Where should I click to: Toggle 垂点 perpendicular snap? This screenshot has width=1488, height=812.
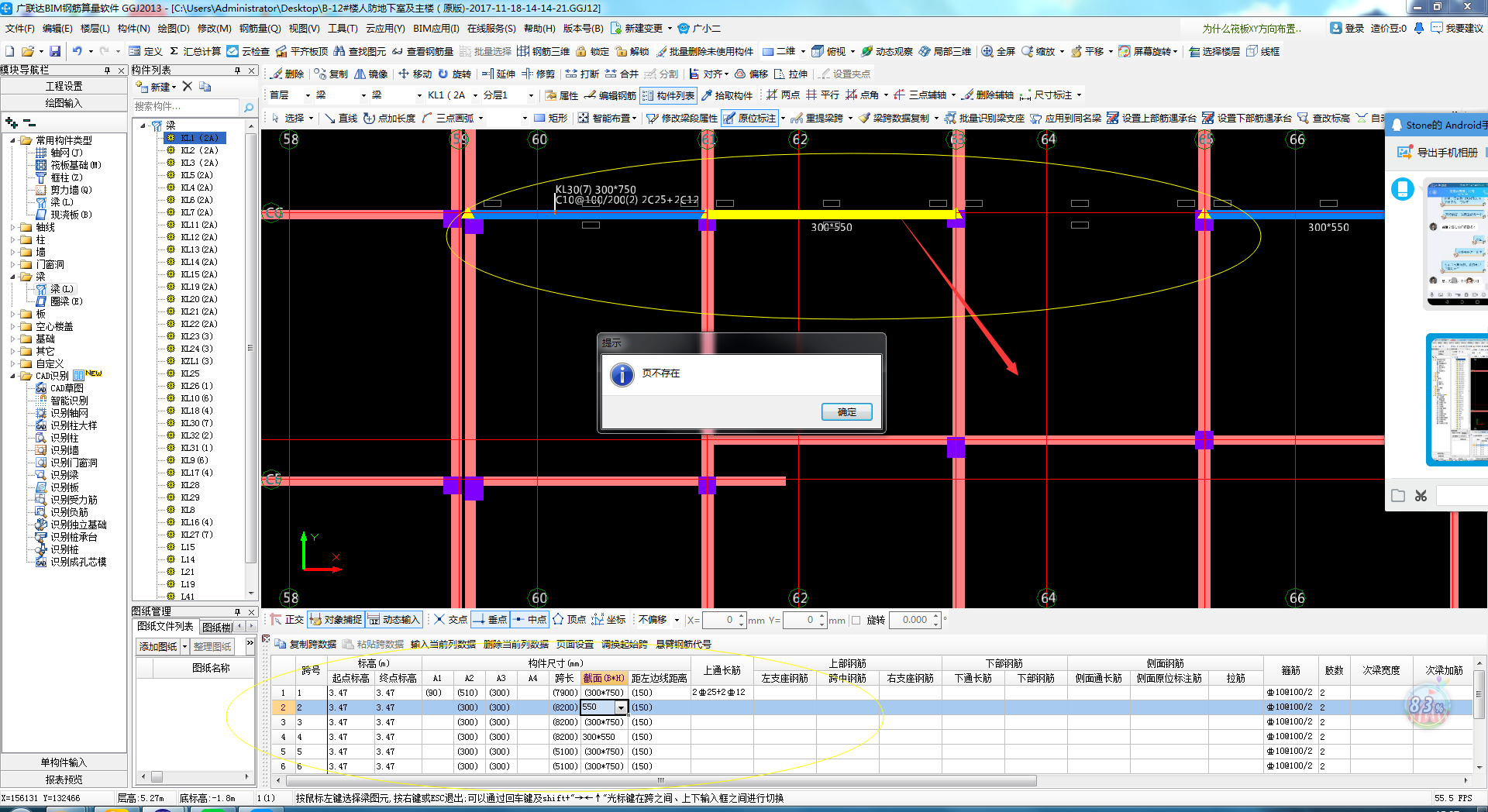tap(490, 619)
